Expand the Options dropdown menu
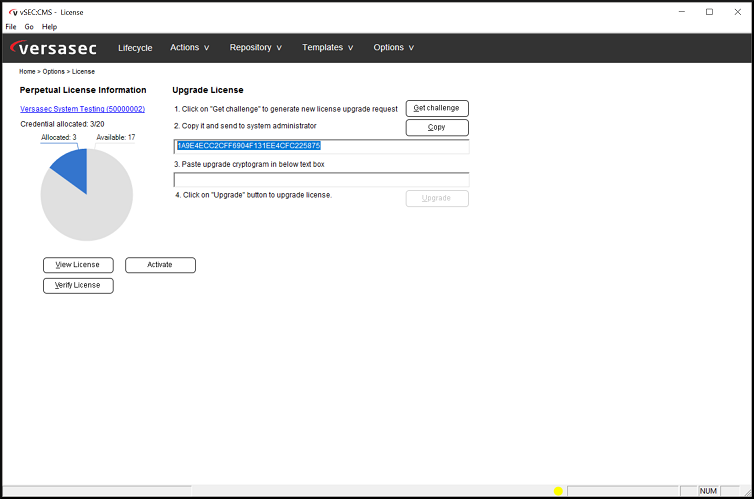This screenshot has width=754, height=499. coord(393,48)
